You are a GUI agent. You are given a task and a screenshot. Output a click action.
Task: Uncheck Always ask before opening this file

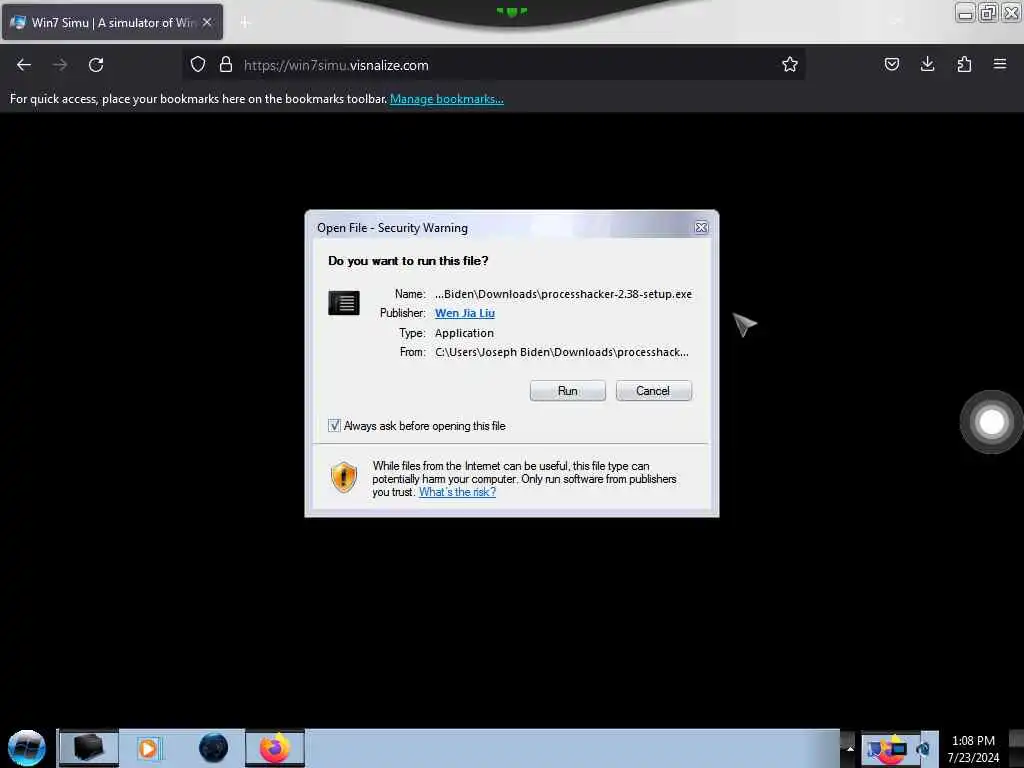[334, 426]
